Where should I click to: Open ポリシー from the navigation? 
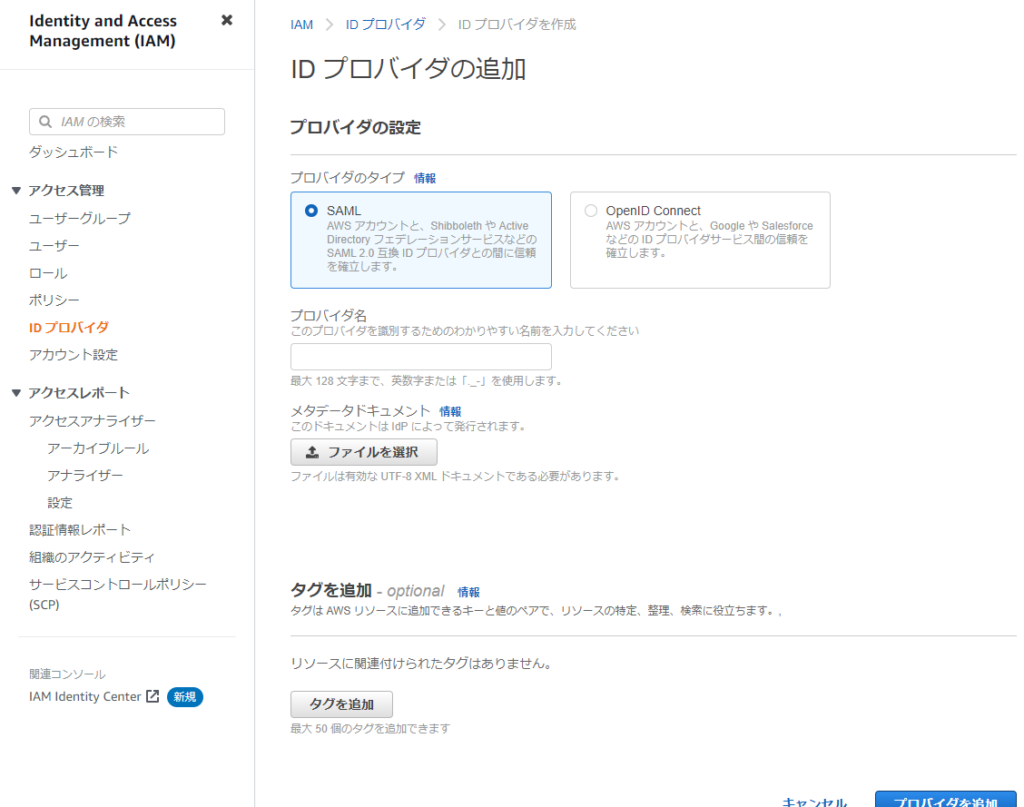[55, 300]
